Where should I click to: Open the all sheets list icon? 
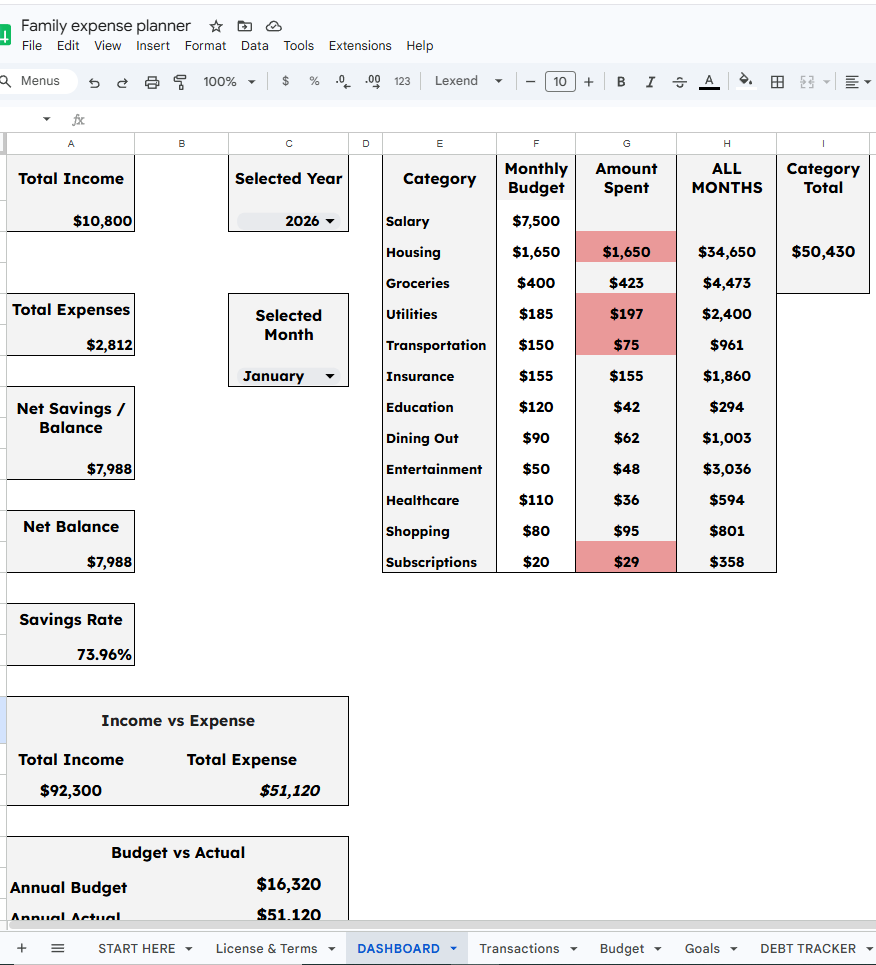(x=57, y=948)
